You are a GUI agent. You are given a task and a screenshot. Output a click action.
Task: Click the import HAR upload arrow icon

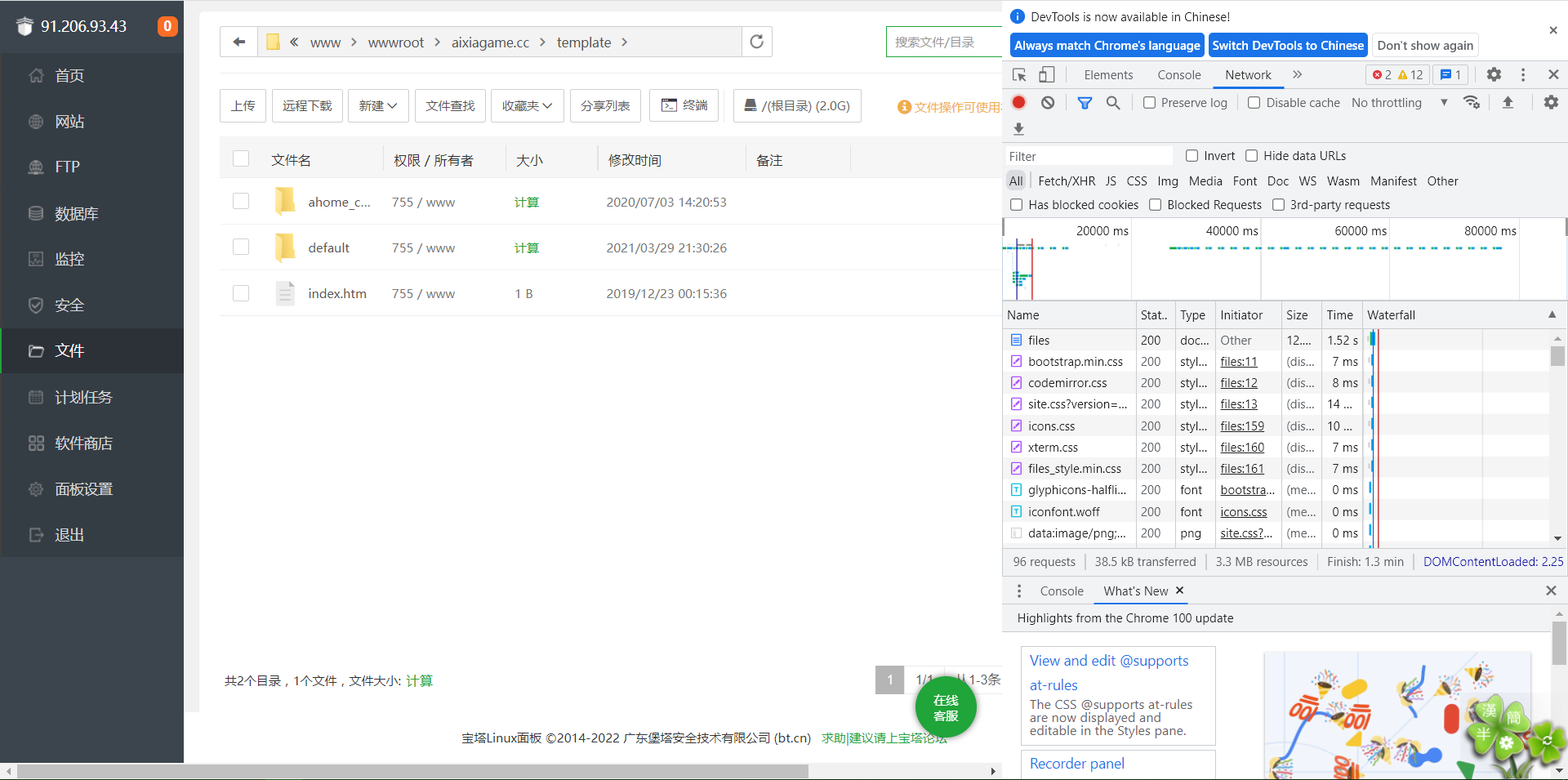[x=1508, y=102]
